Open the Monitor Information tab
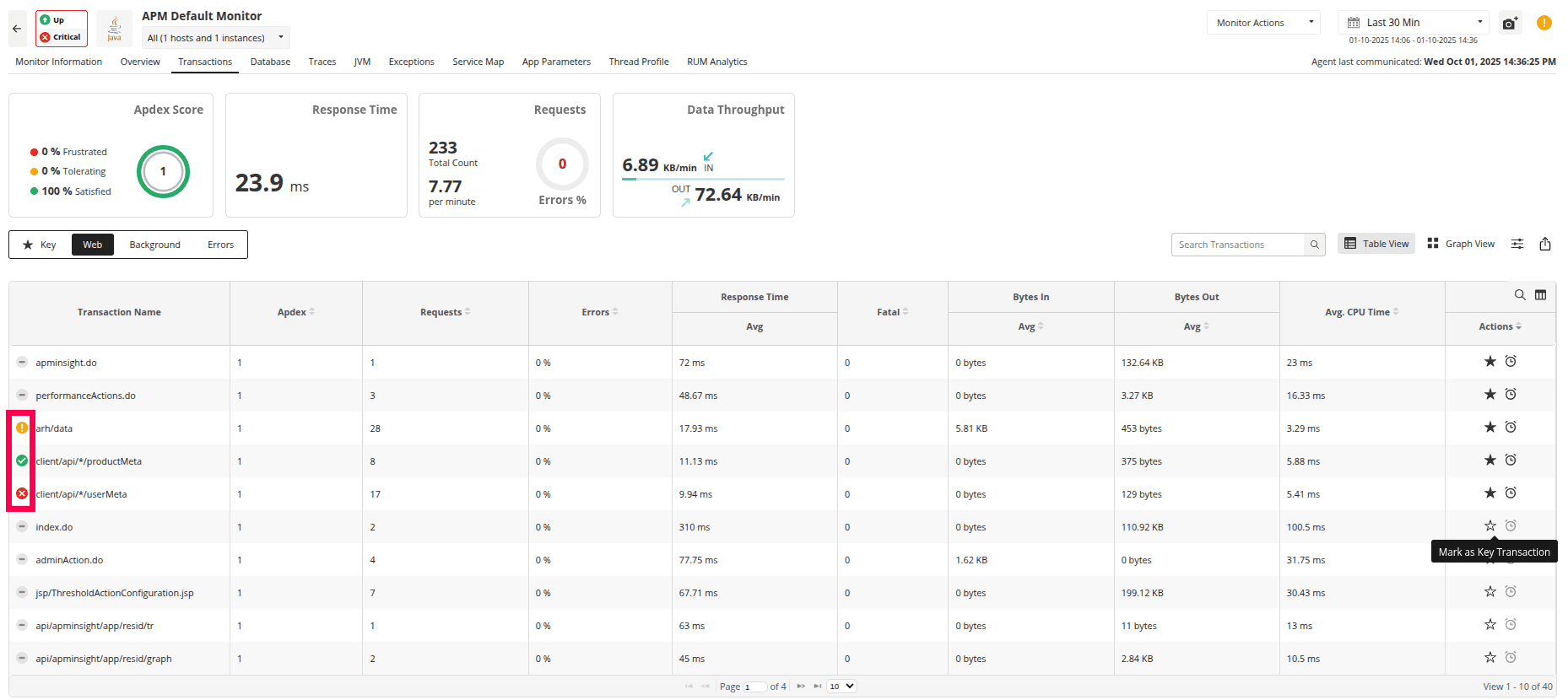 [59, 62]
